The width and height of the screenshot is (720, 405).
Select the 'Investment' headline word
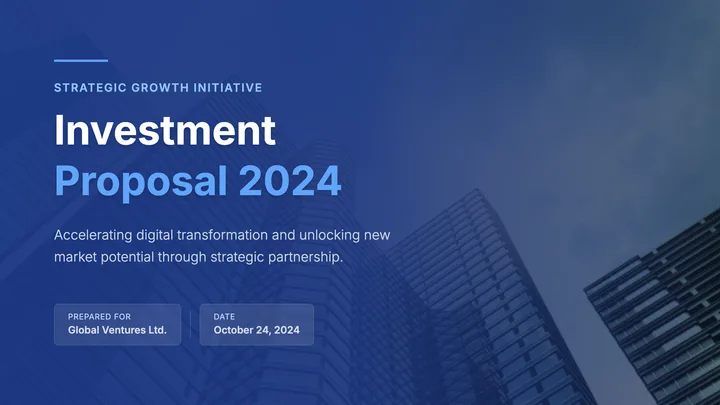click(165, 130)
